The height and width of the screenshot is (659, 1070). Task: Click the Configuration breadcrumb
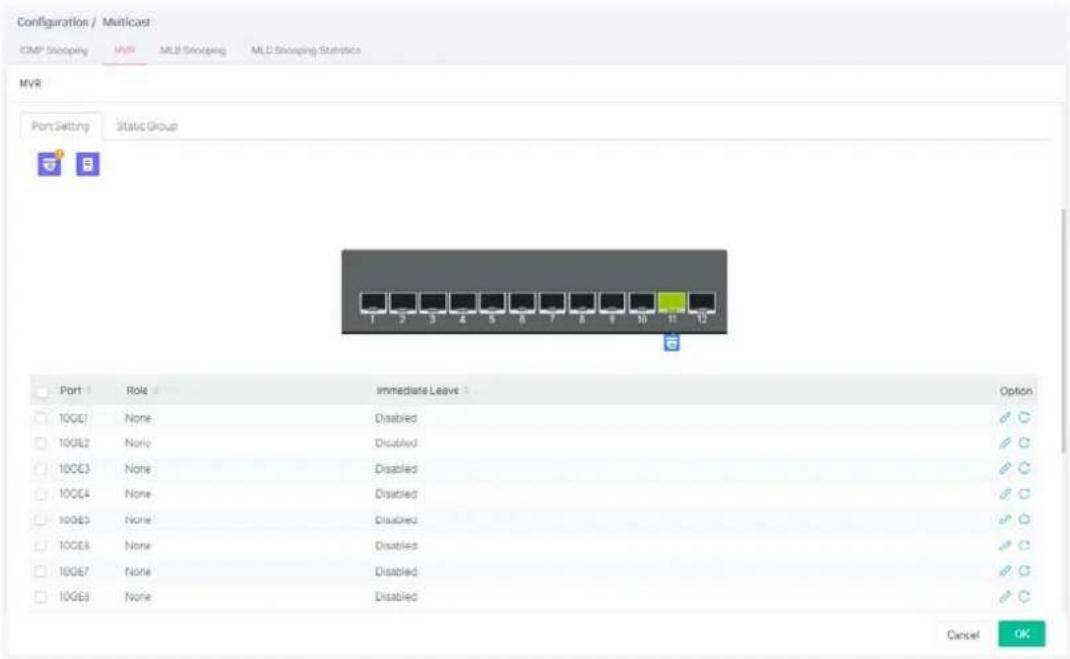coord(53,22)
